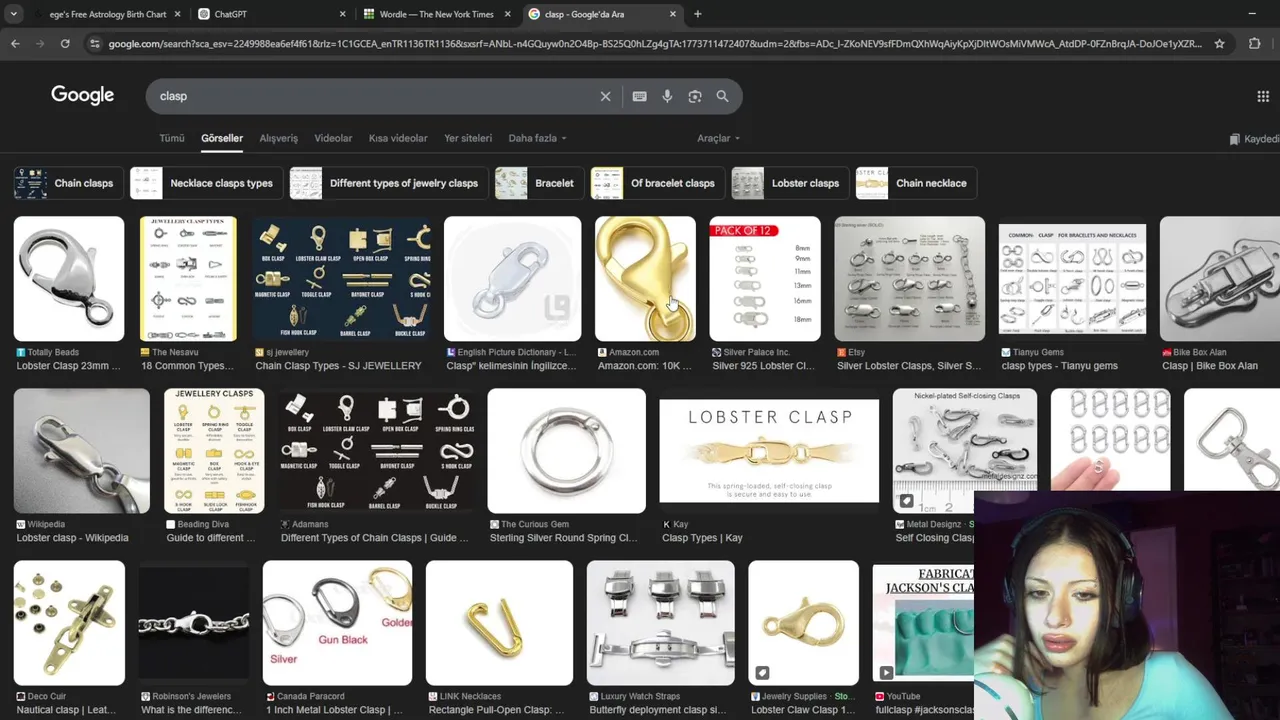Expand the Daha fazla dropdown
This screenshot has height=720, width=1280.
[x=537, y=138]
